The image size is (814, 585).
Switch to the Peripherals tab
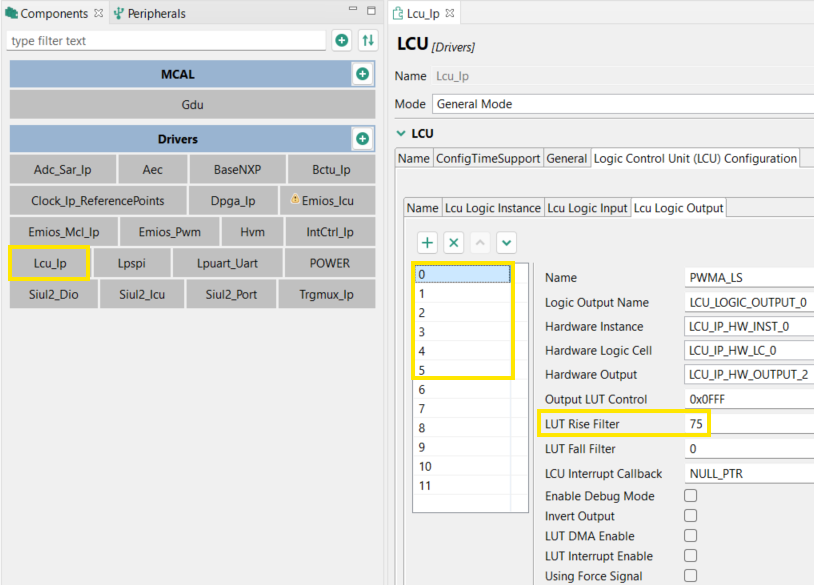coord(150,13)
